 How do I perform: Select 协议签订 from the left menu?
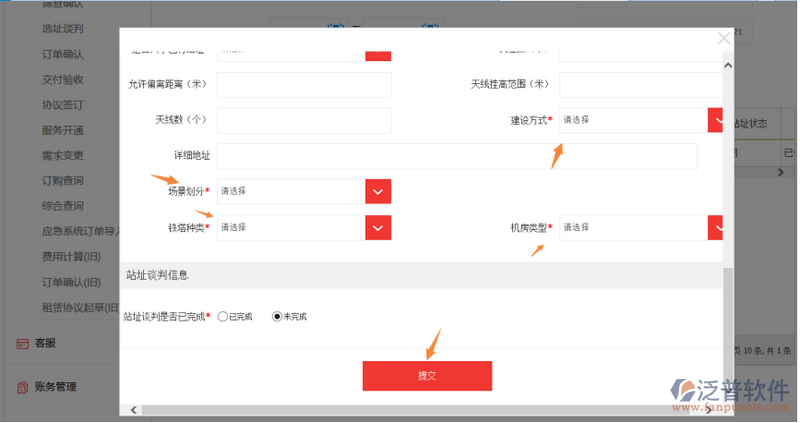62,104
